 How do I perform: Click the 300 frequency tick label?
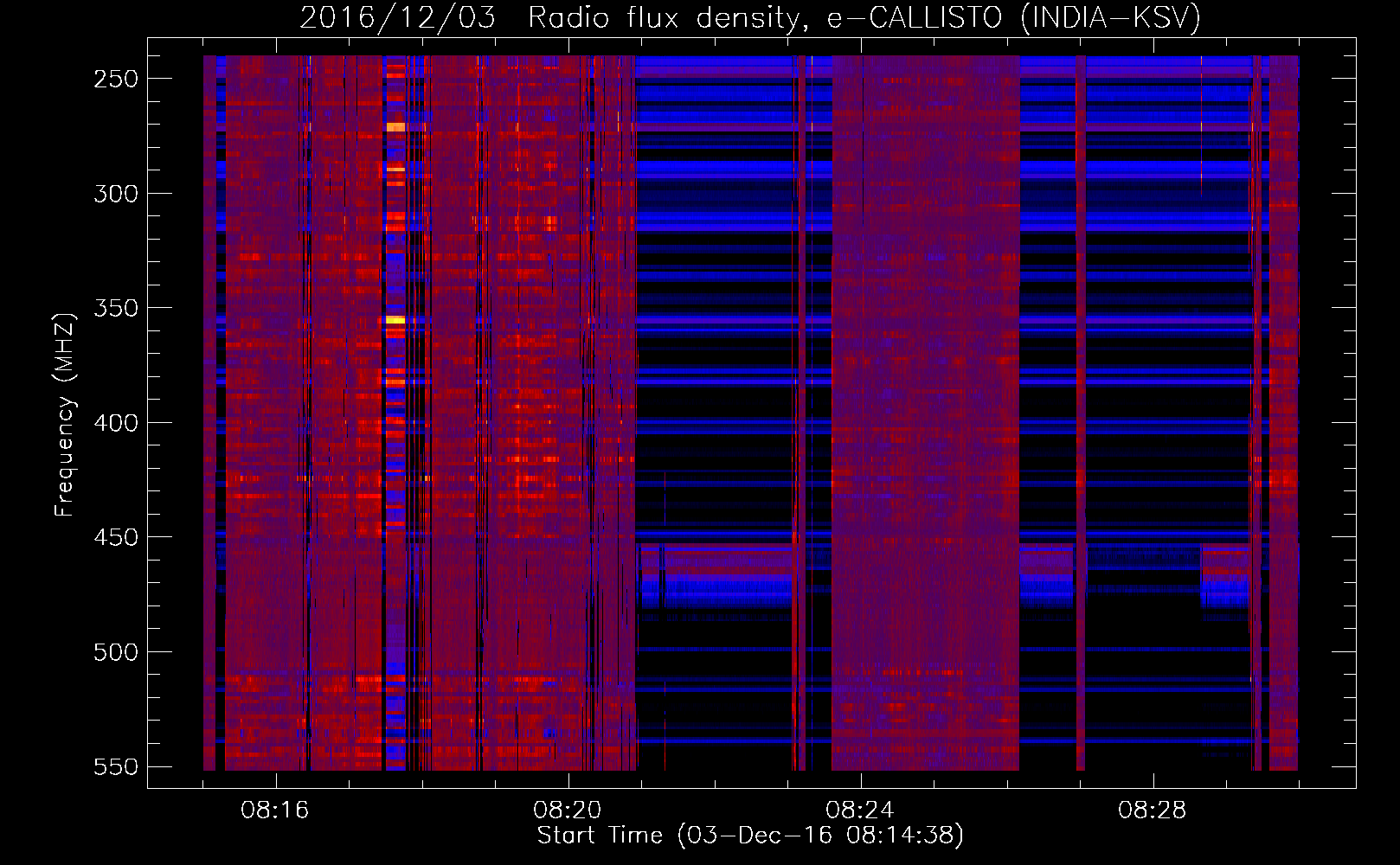pyautogui.click(x=116, y=194)
